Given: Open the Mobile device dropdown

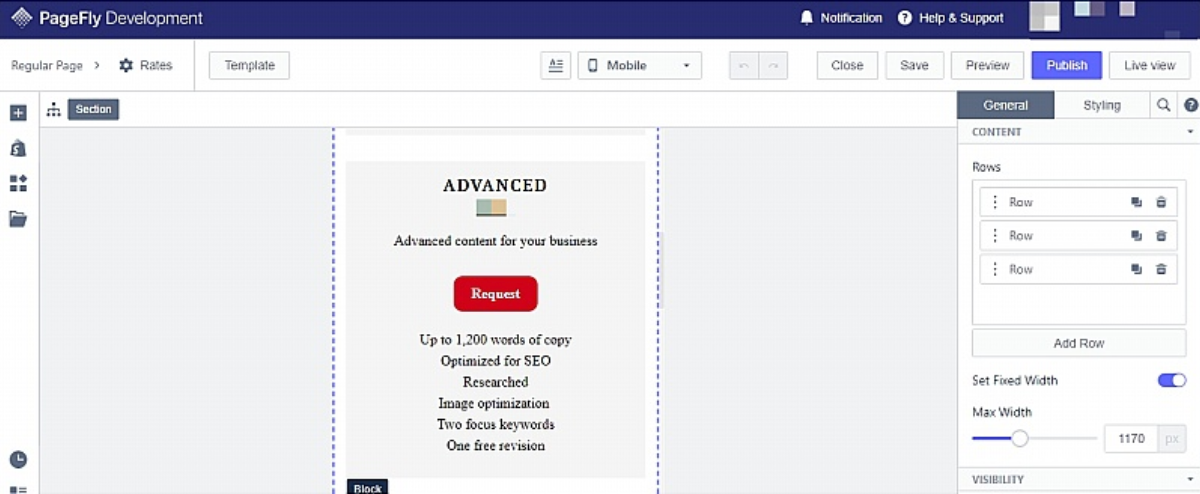Looking at the screenshot, I should click(x=640, y=65).
